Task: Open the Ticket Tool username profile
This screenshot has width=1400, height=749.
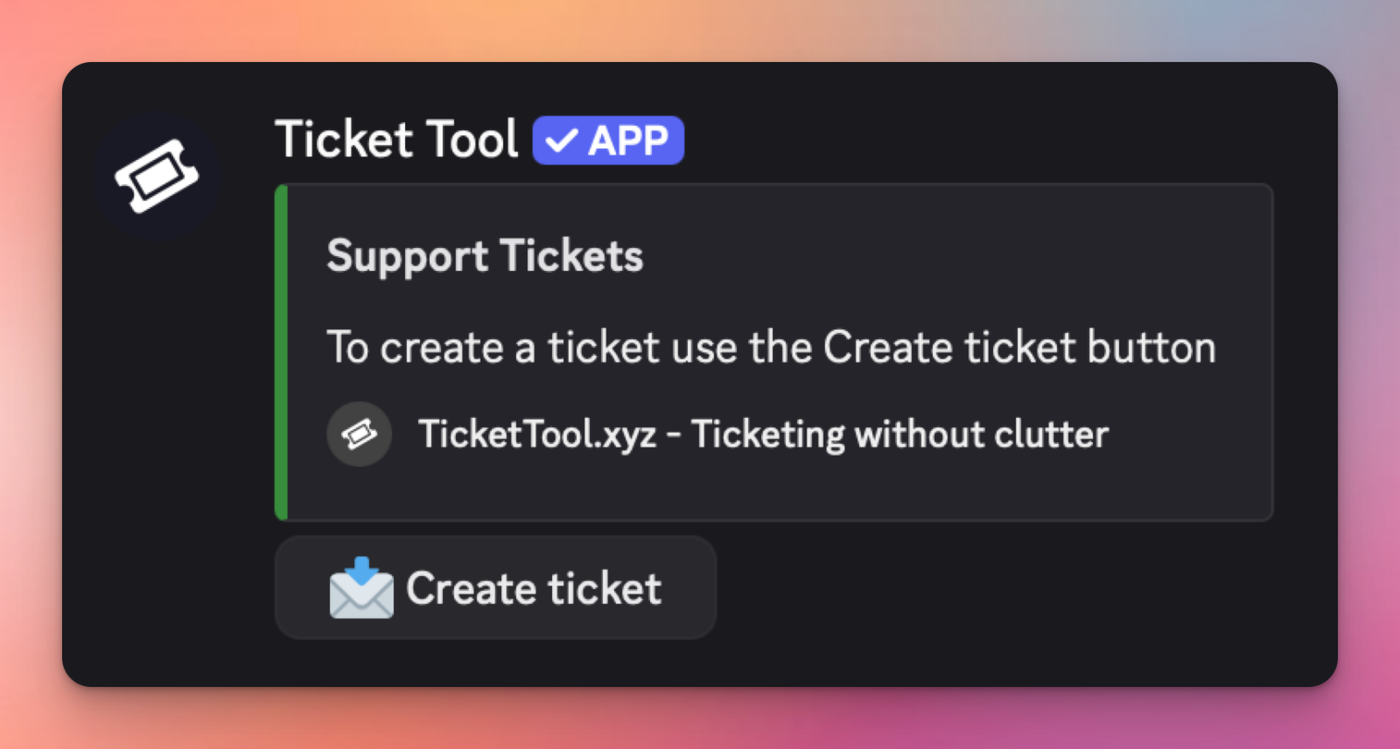Action: click(396, 140)
